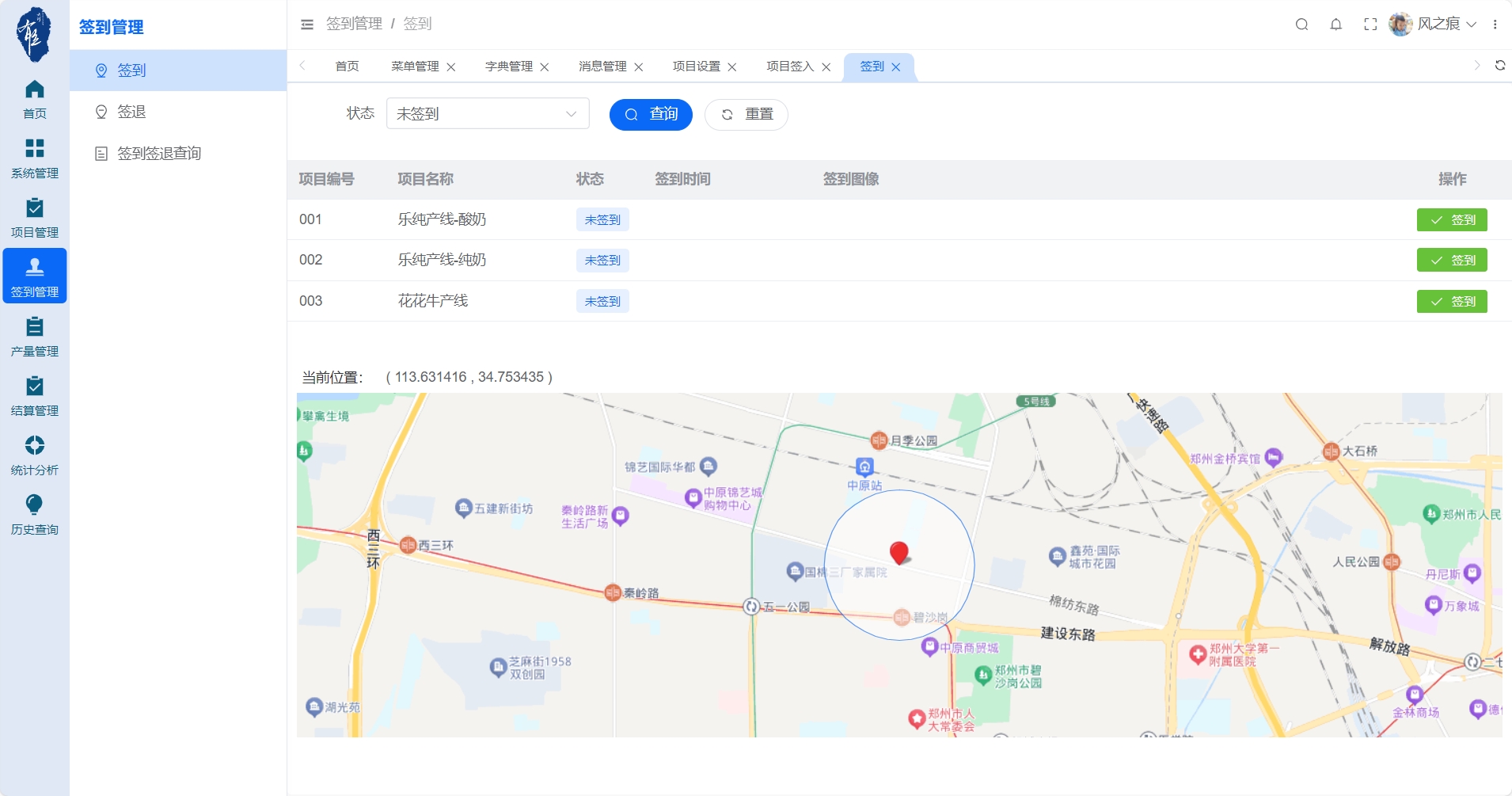Click 五一公园 station on the map
The height and width of the screenshot is (796, 1512).
tap(751, 607)
